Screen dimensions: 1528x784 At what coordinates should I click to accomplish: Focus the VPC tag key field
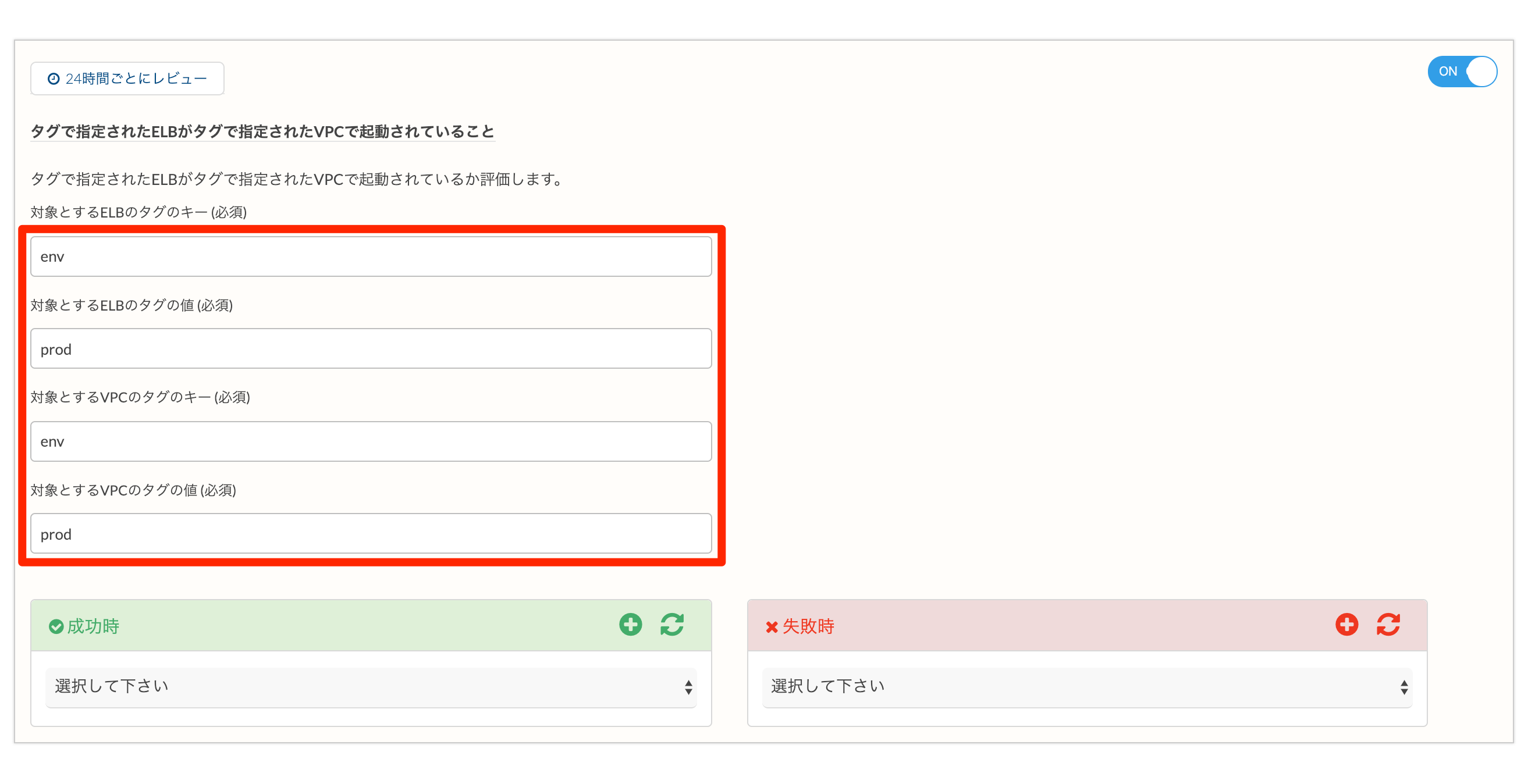pyautogui.click(x=371, y=441)
